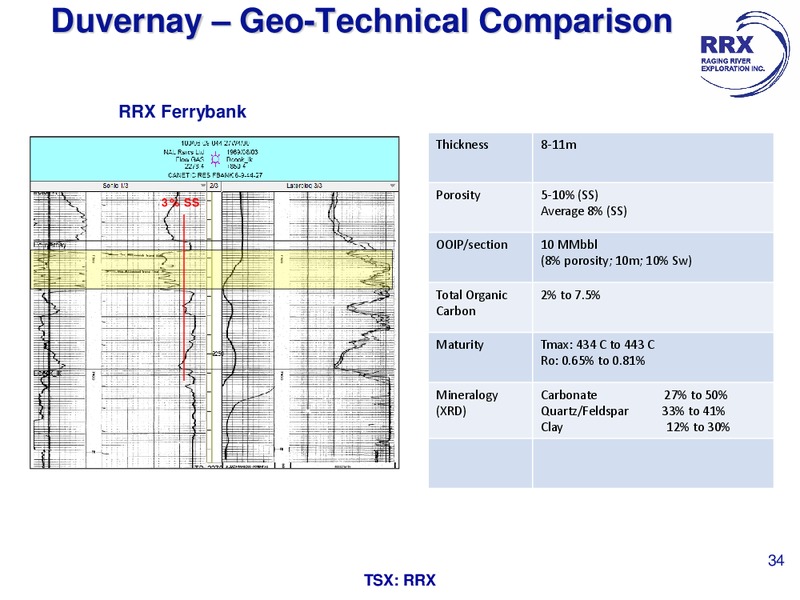Click the 'RRX Ferrybank' heading
800x600 pixels.
coord(182,111)
